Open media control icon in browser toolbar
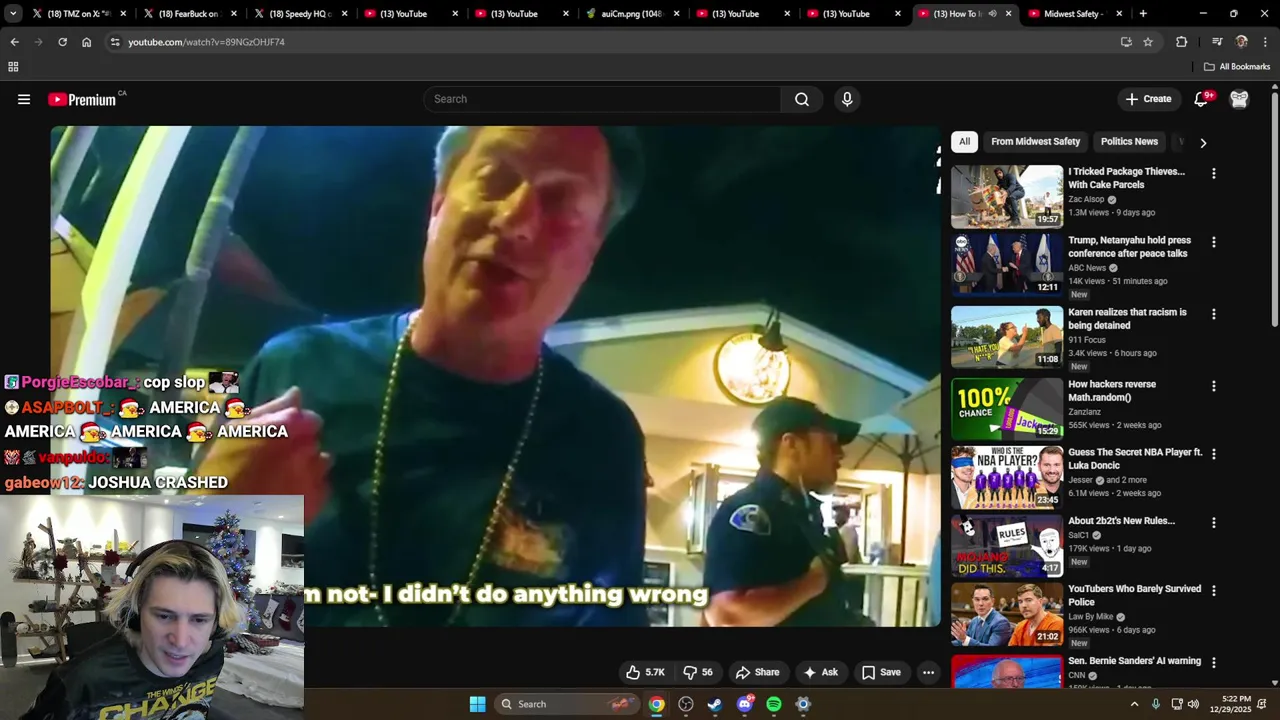Image resolution: width=1280 pixels, height=720 pixels. pyautogui.click(x=1217, y=42)
